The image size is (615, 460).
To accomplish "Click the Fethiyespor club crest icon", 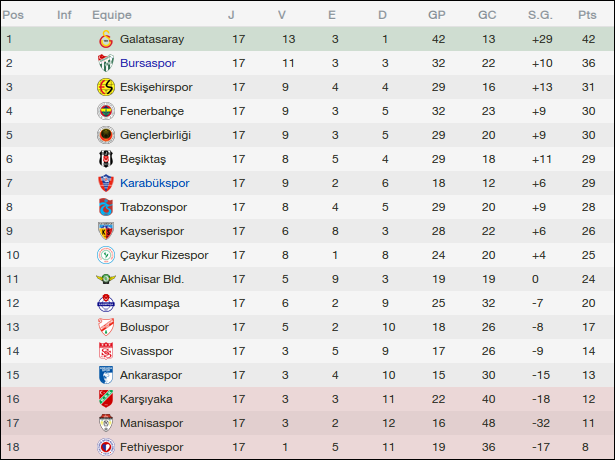I will tap(104, 447).
